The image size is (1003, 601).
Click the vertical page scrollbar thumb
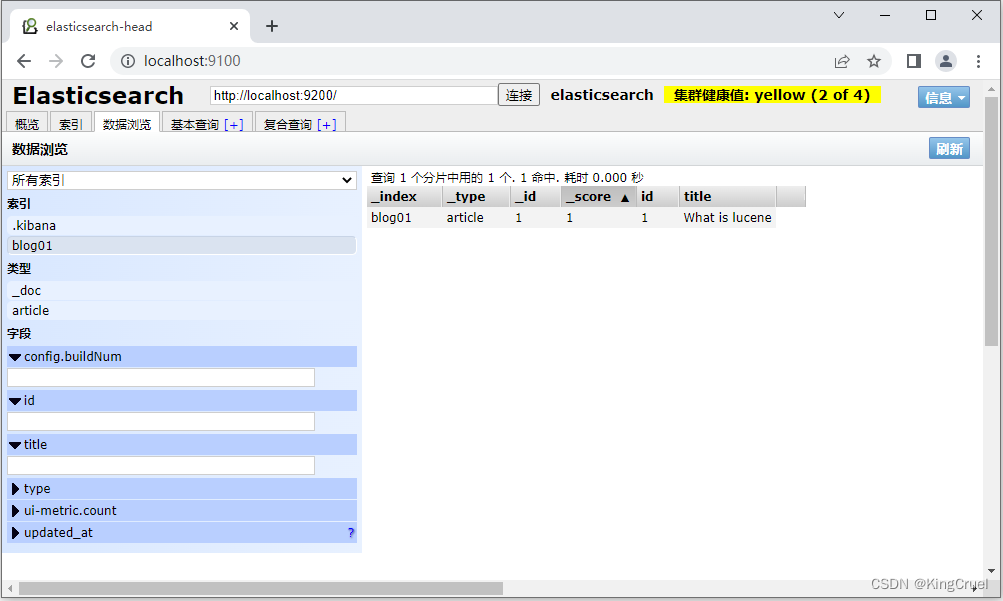pyautogui.click(x=991, y=221)
